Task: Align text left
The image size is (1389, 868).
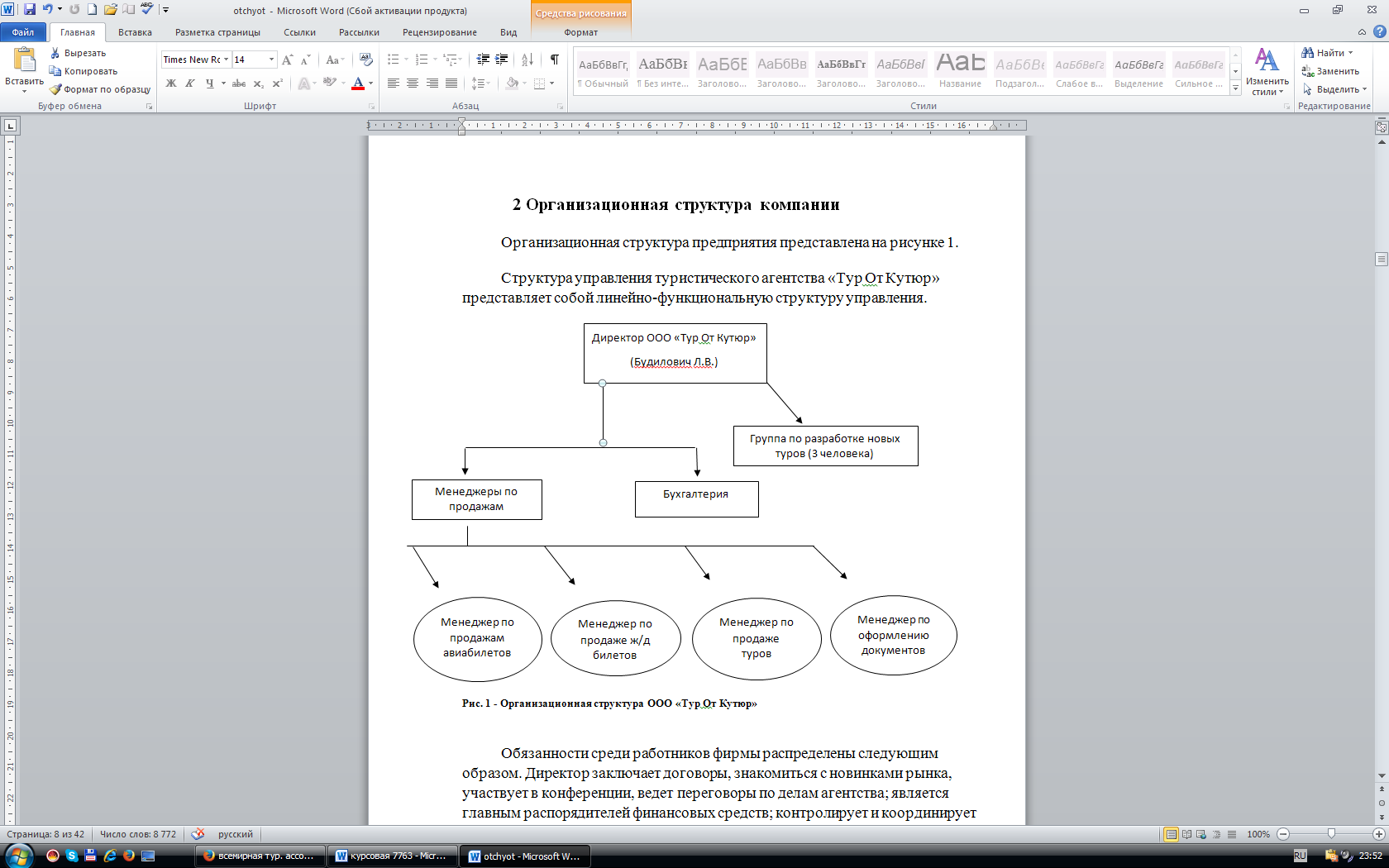Action: 393,83
